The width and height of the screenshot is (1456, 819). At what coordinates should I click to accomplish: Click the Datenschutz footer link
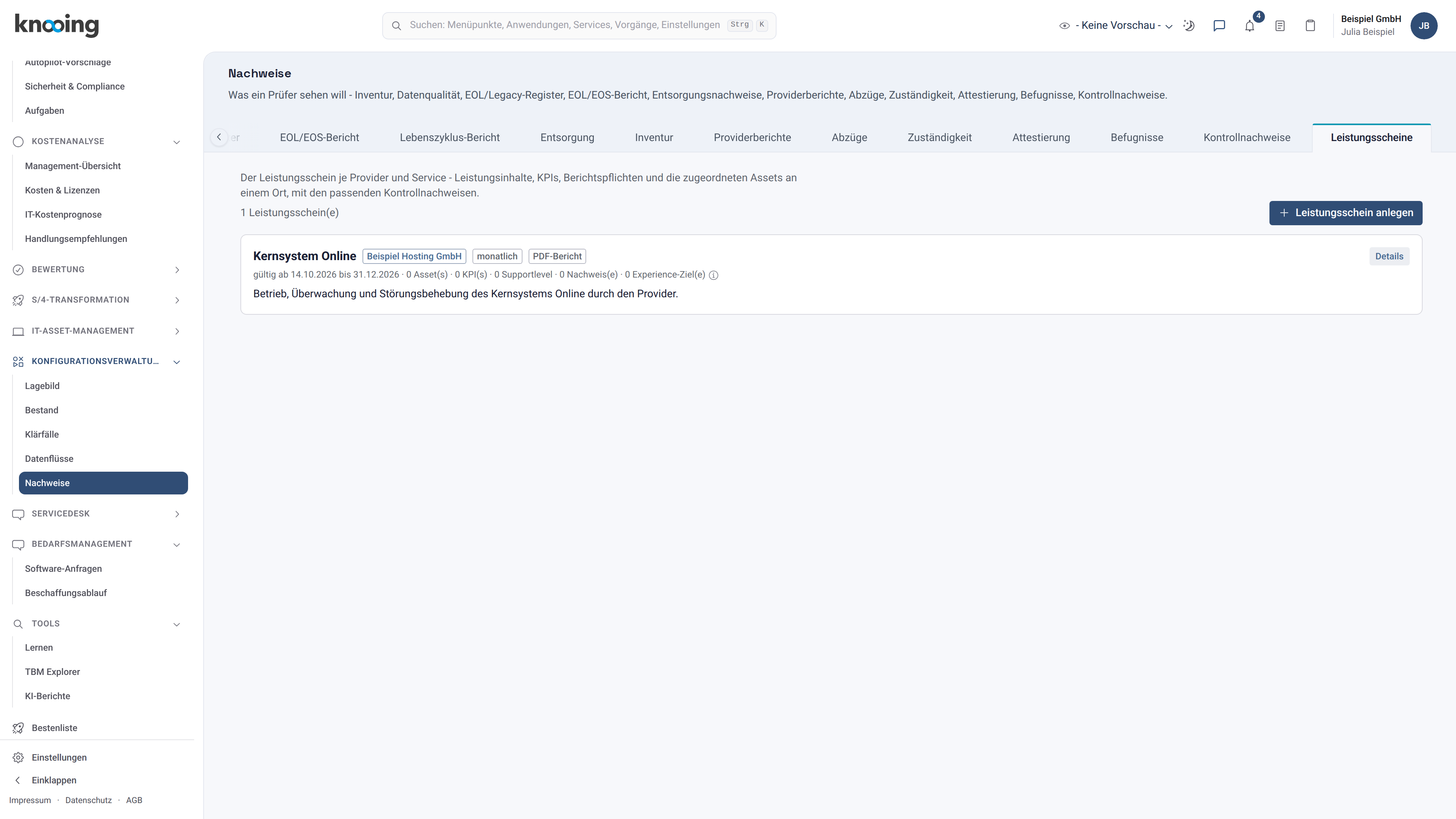point(88,800)
